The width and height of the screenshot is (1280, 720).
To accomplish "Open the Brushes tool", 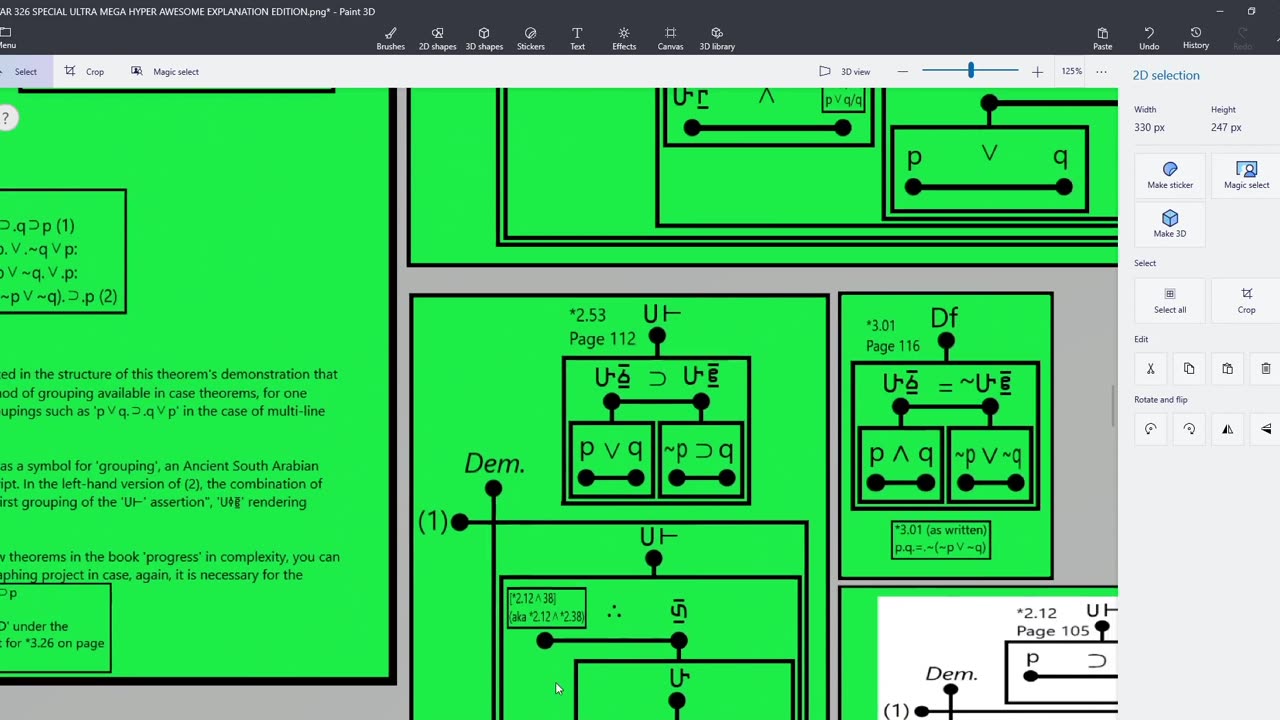I will click(390, 38).
